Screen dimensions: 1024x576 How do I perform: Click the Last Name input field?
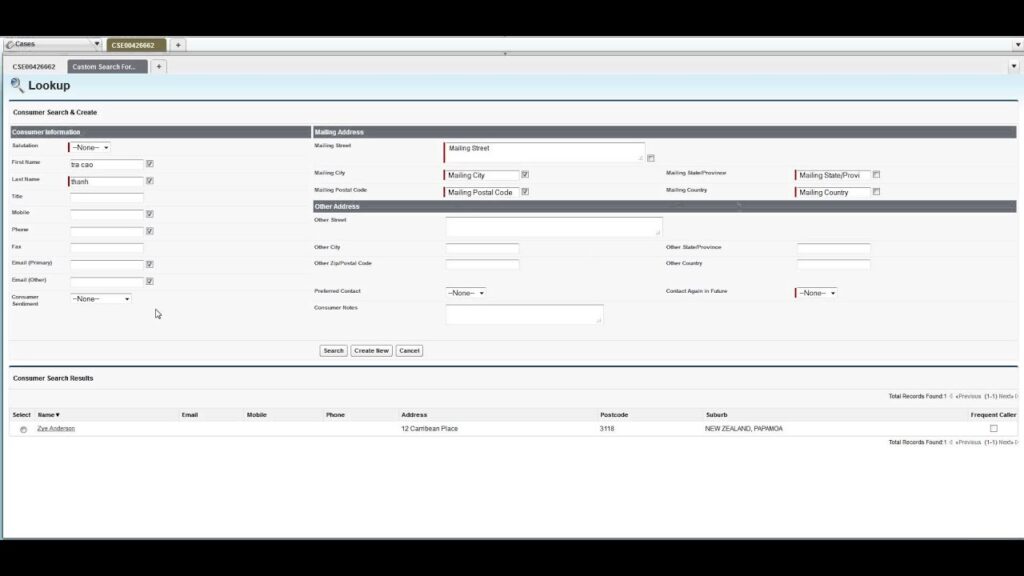pyautogui.click(x=106, y=182)
